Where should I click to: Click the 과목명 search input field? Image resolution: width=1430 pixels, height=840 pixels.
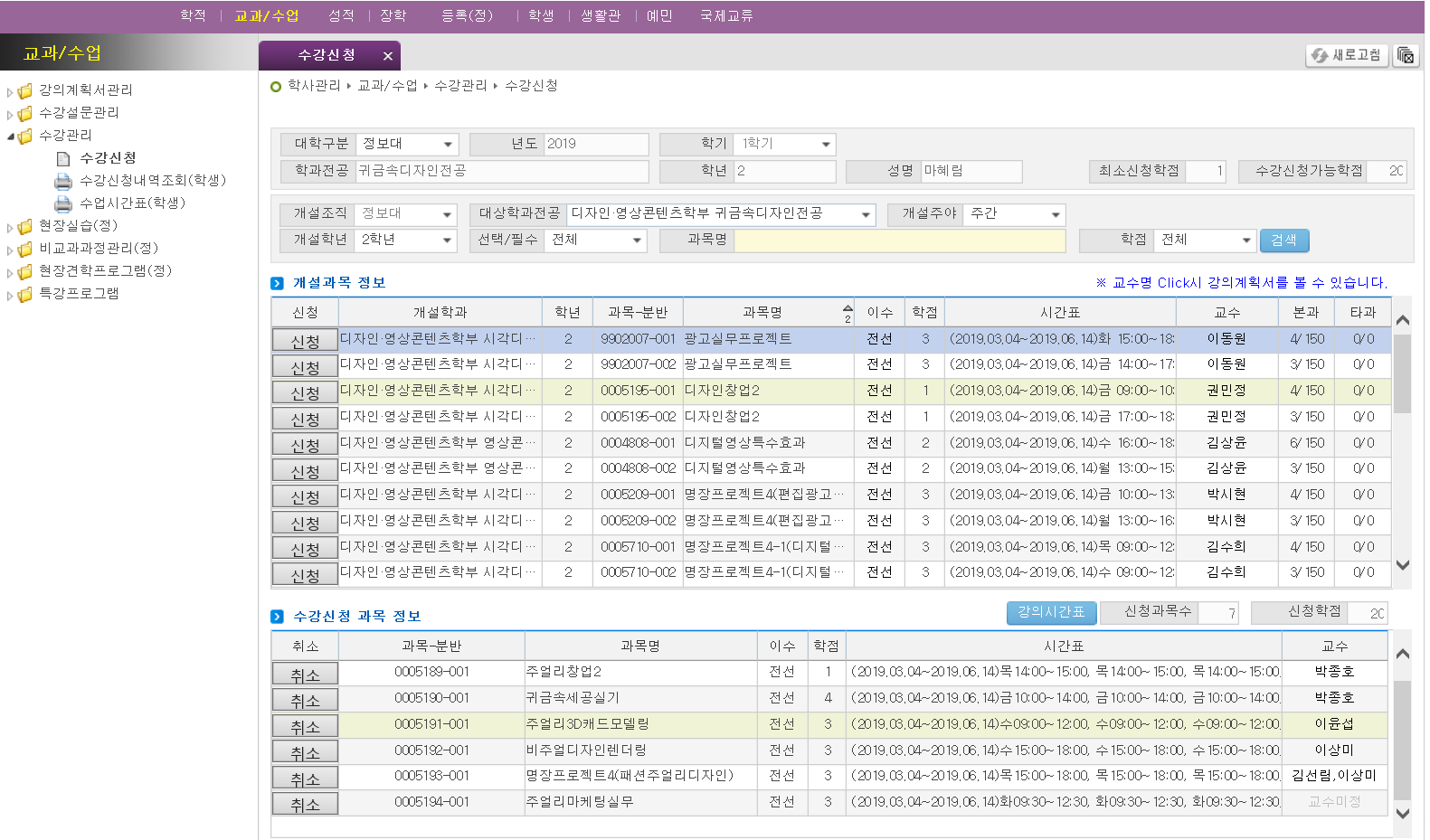[900, 240]
